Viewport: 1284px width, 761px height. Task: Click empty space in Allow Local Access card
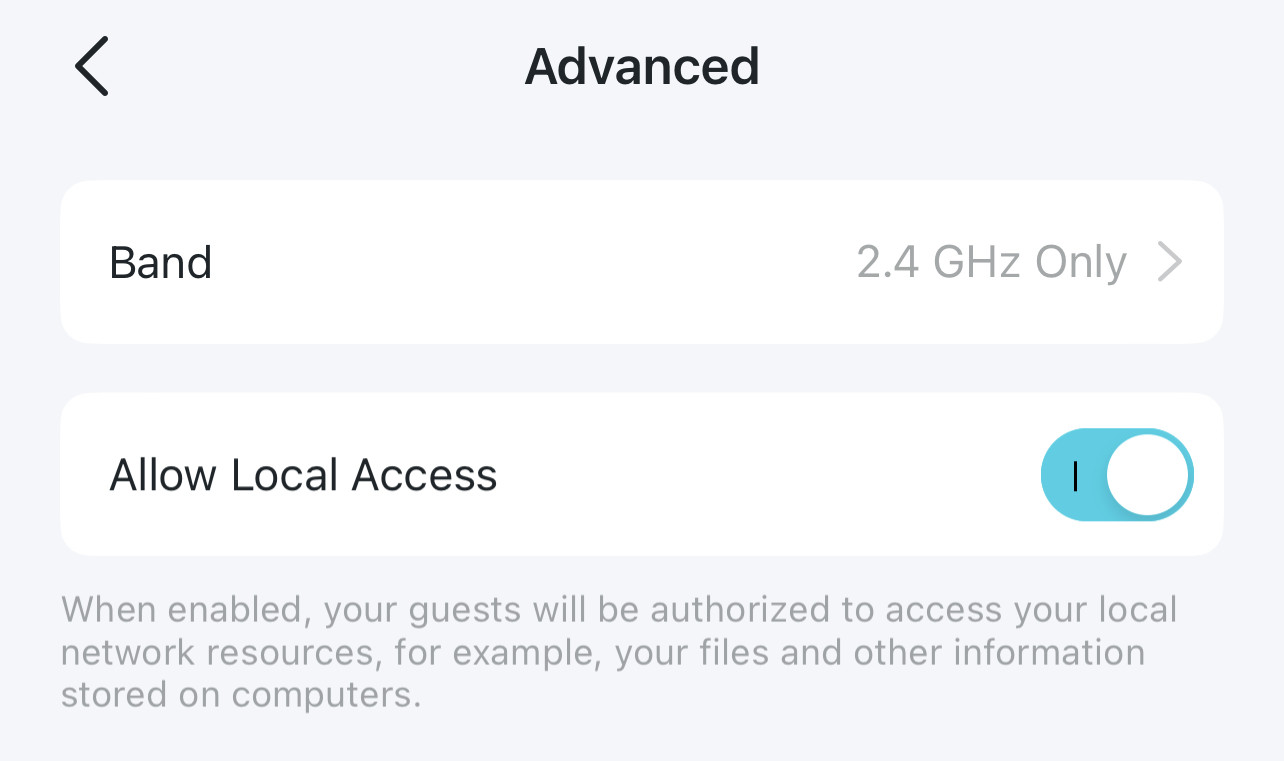pos(770,475)
